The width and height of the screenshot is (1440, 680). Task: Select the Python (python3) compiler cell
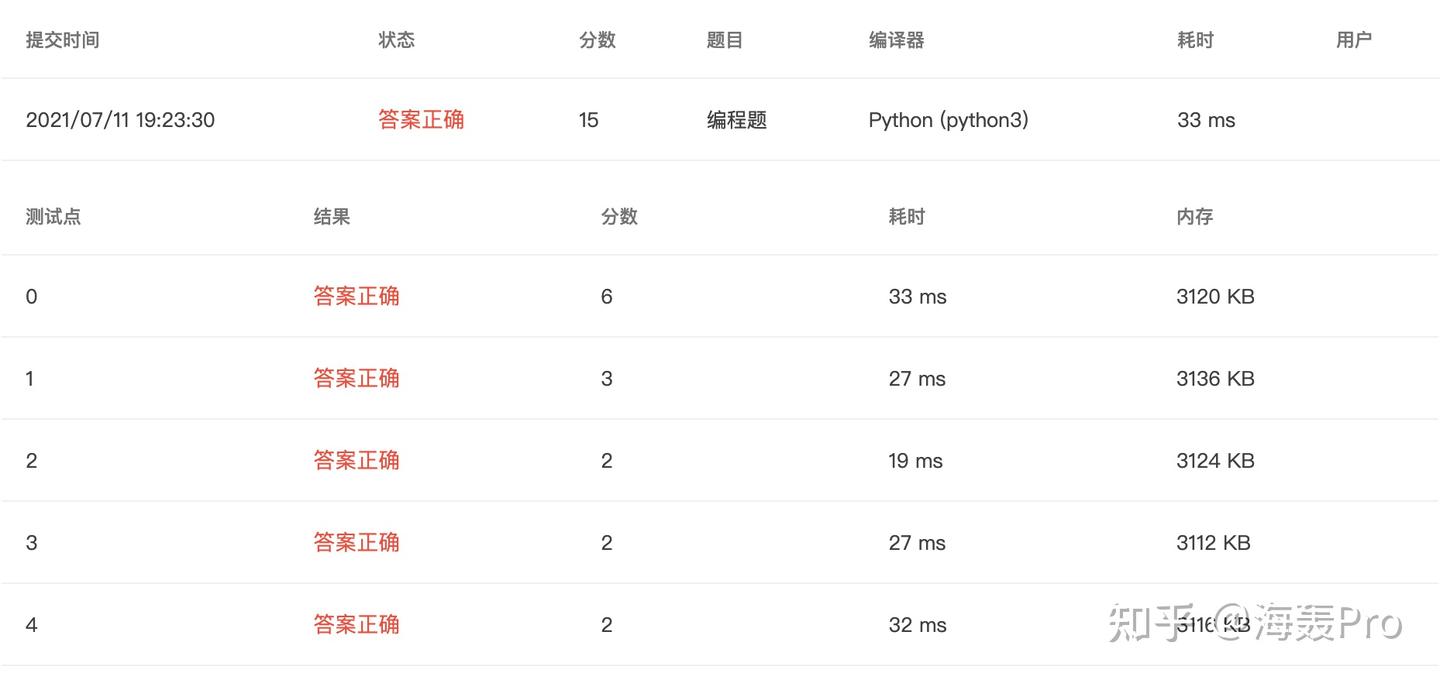coord(948,120)
